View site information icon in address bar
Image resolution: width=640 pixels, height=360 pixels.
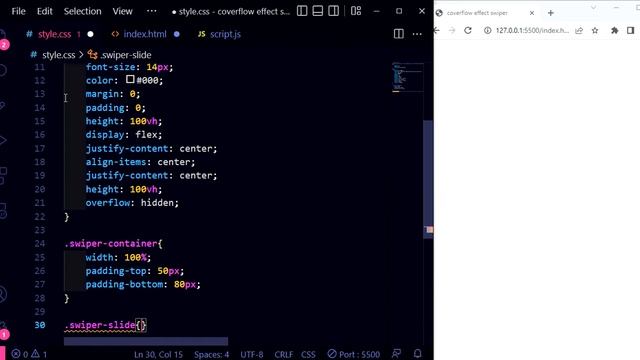coord(487,30)
